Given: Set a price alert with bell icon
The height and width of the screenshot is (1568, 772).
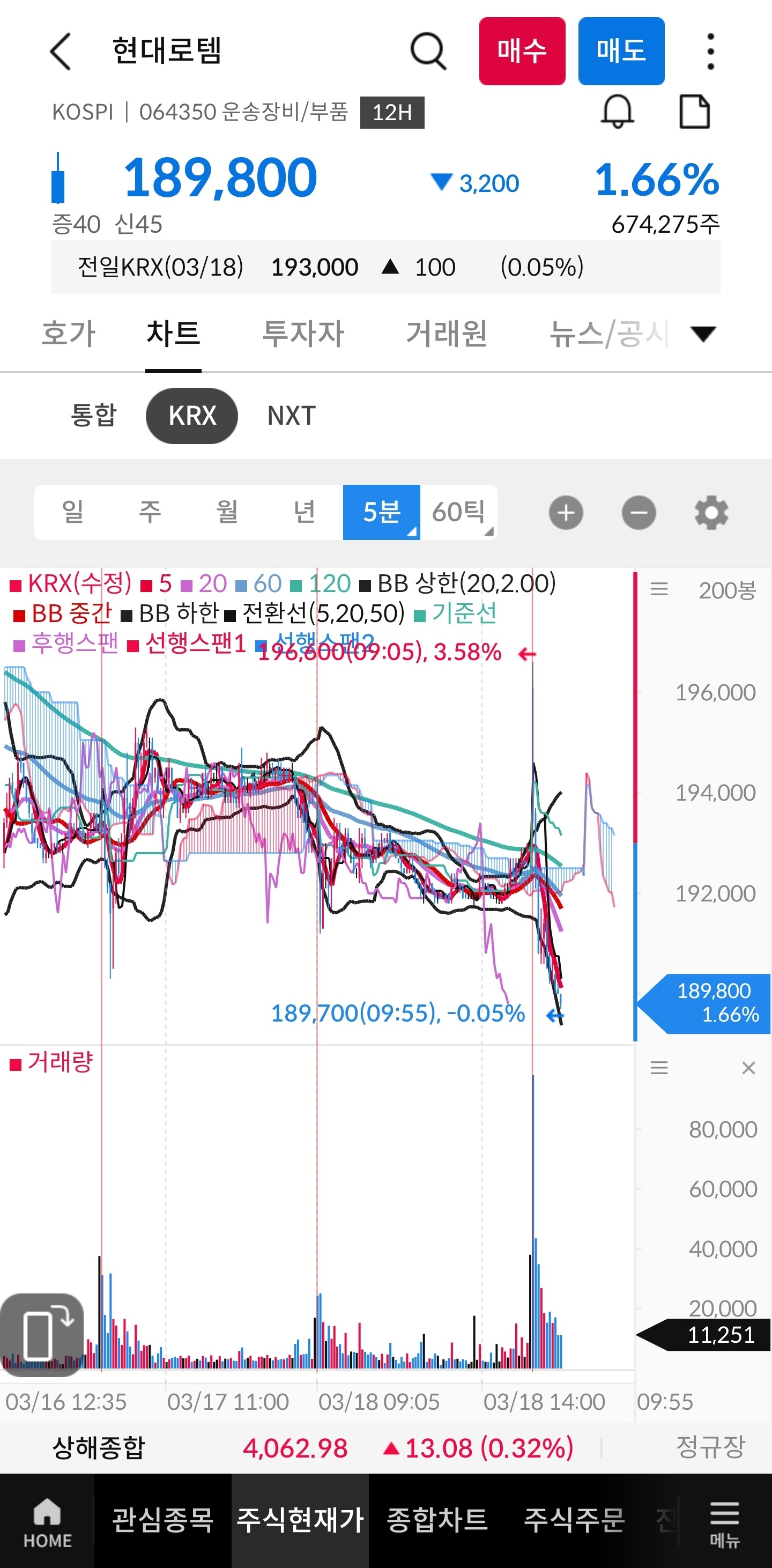Looking at the screenshot, I should (618, 112).
